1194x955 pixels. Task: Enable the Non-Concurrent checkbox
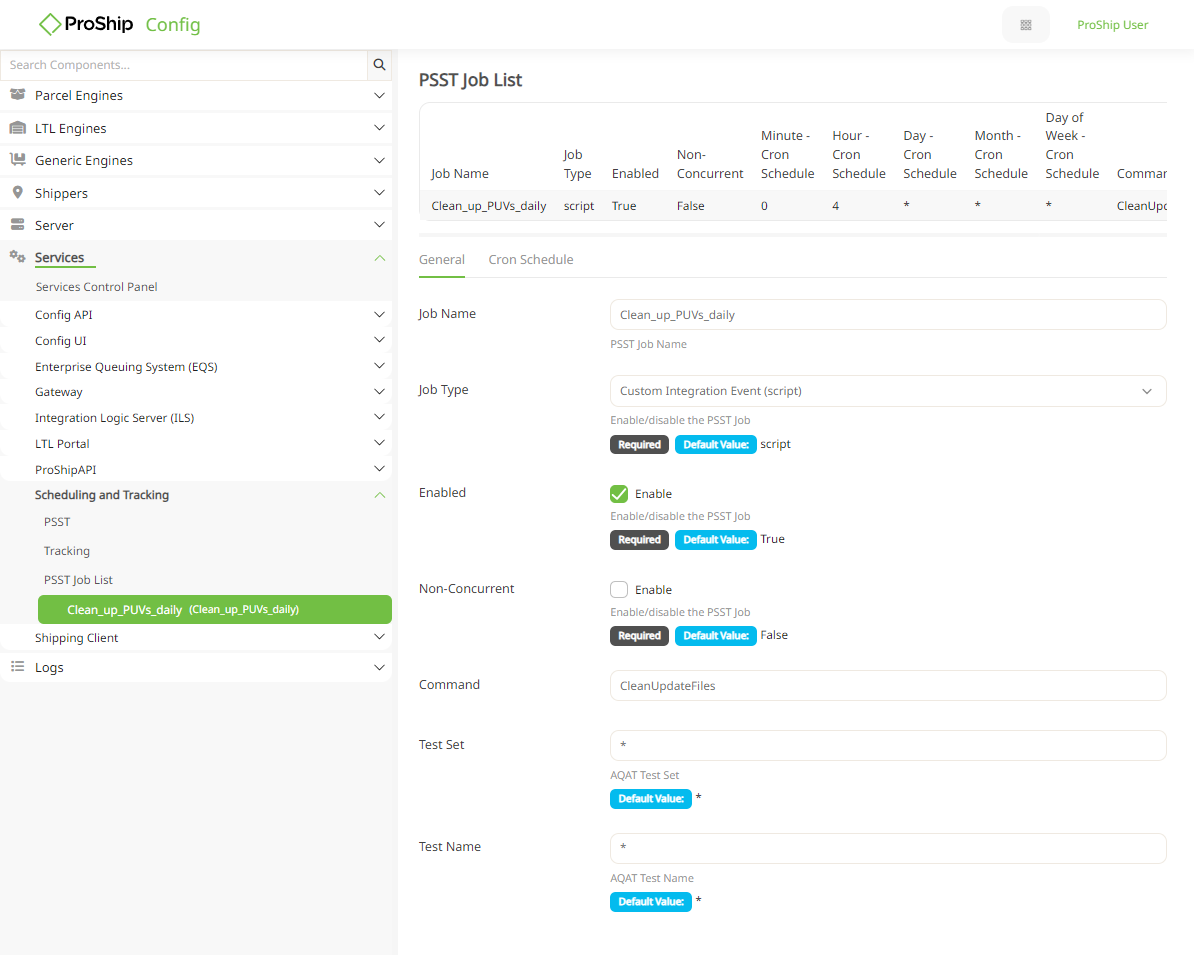coord(619,589)
